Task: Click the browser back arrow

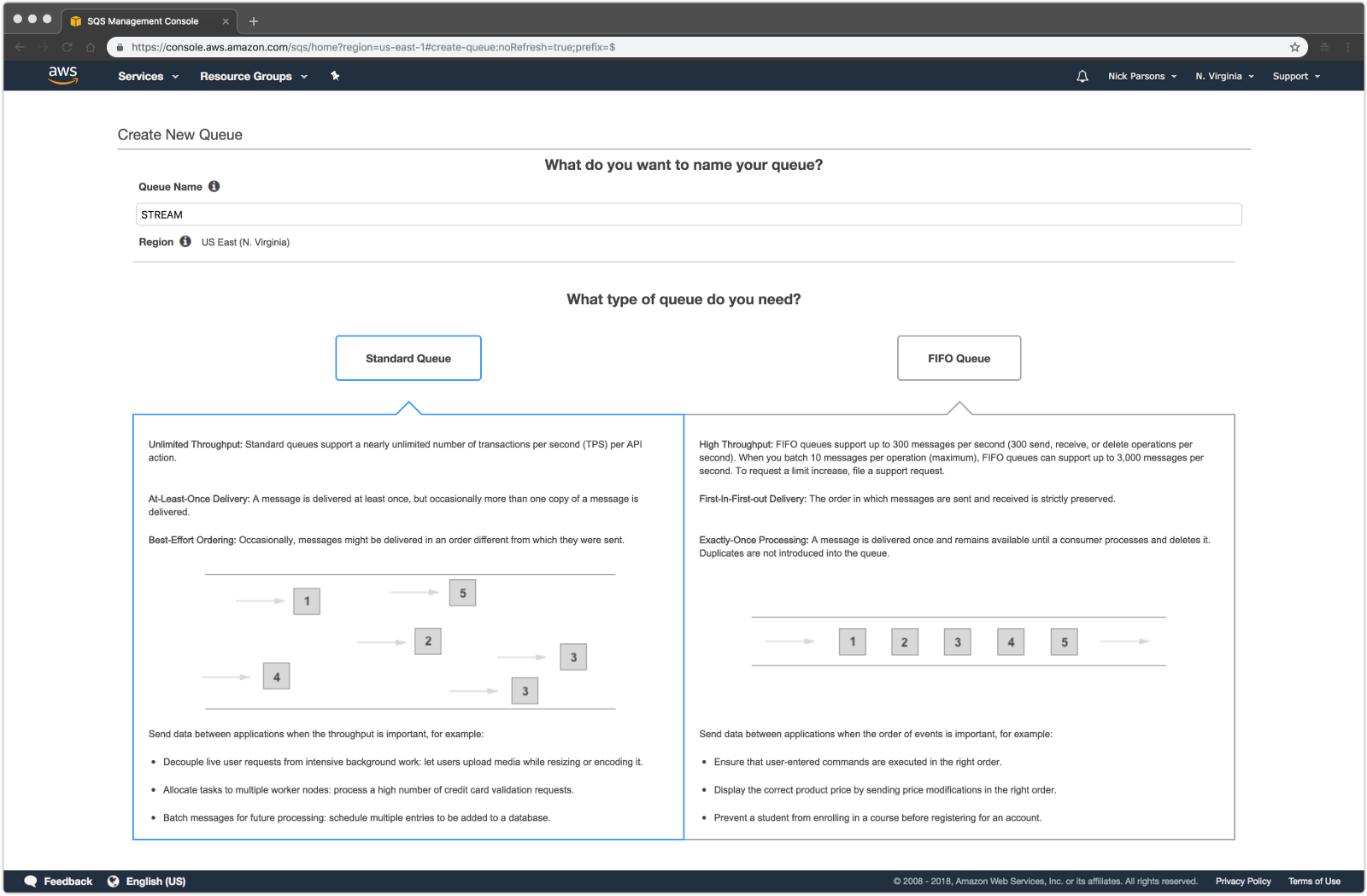Action: [20, 47]
